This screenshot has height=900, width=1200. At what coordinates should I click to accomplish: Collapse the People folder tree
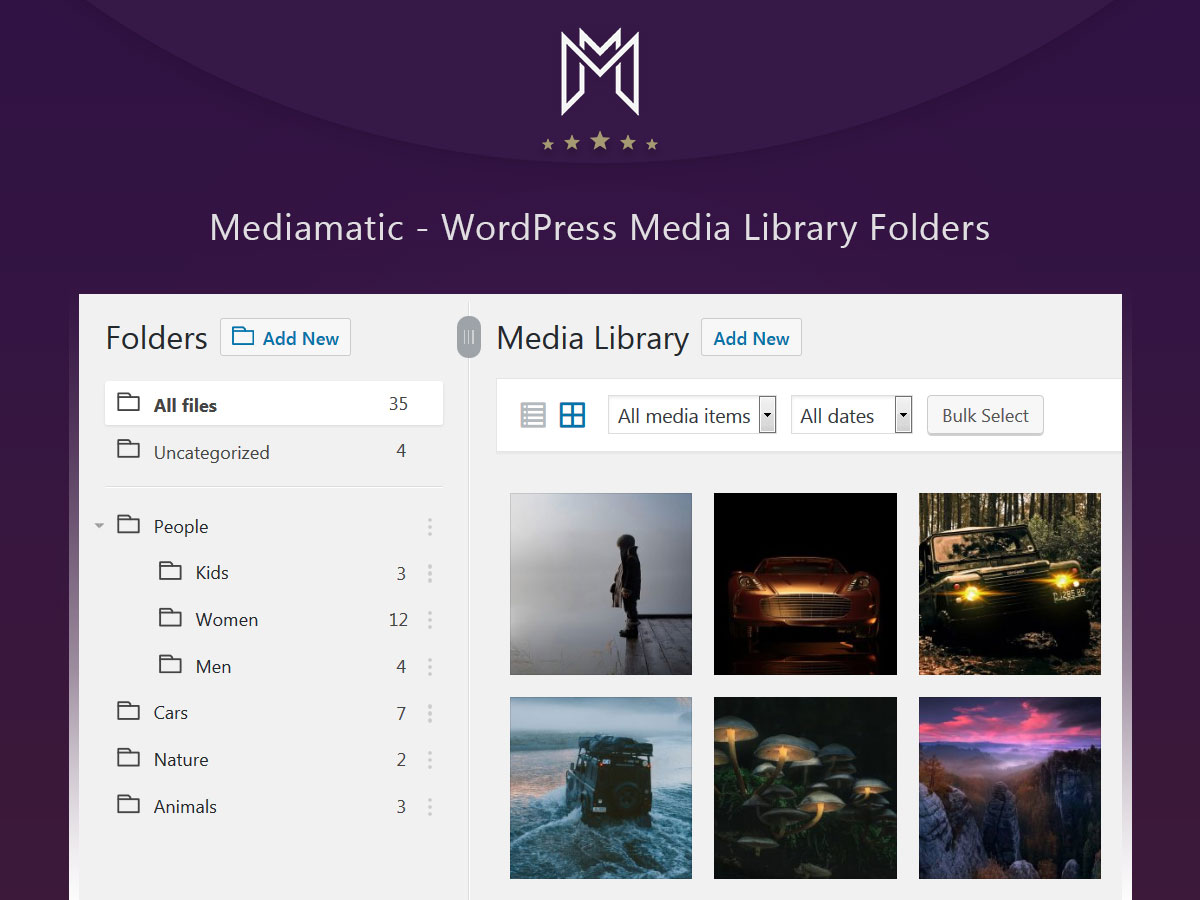(99, 525)
